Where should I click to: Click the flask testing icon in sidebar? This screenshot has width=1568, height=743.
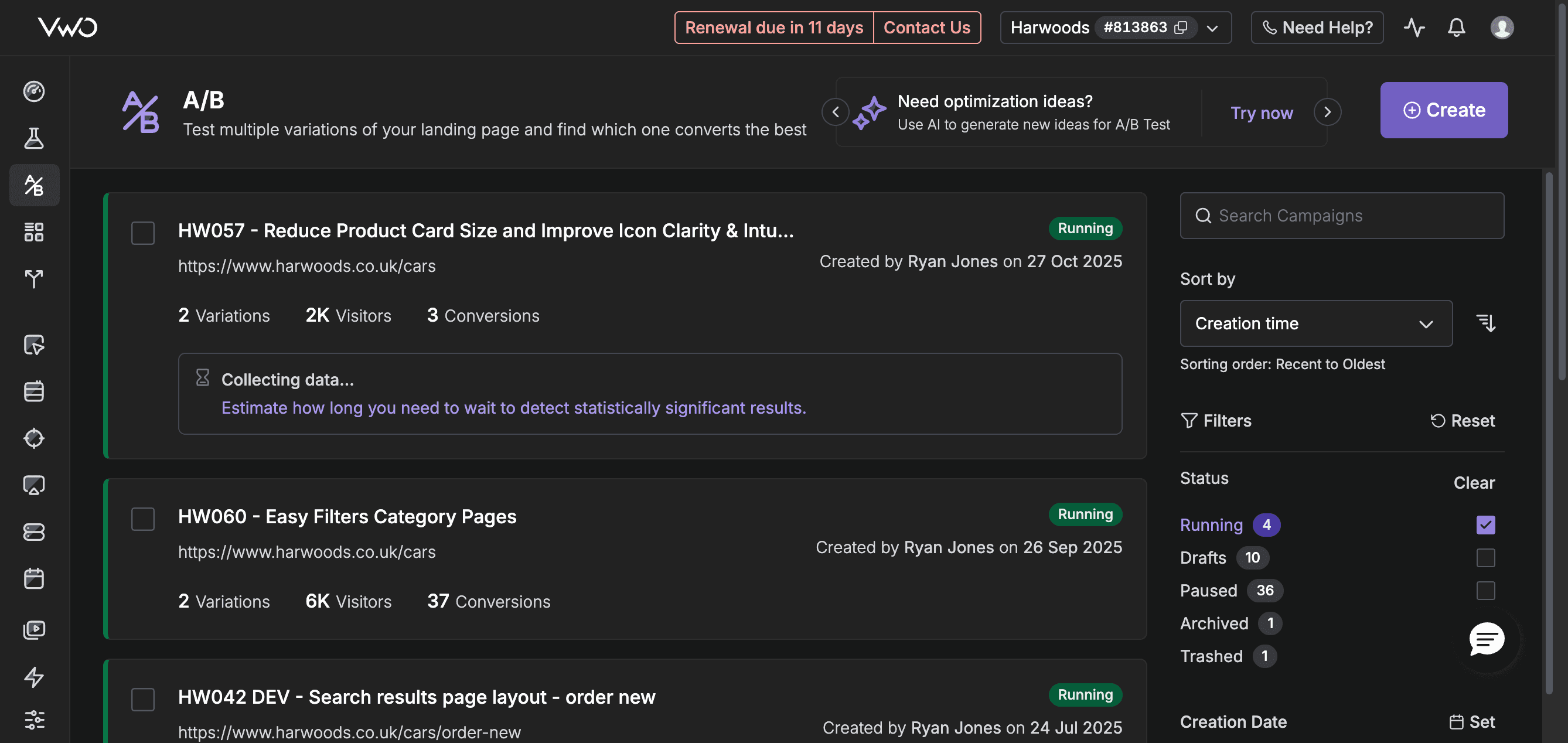tap(34, 138)
